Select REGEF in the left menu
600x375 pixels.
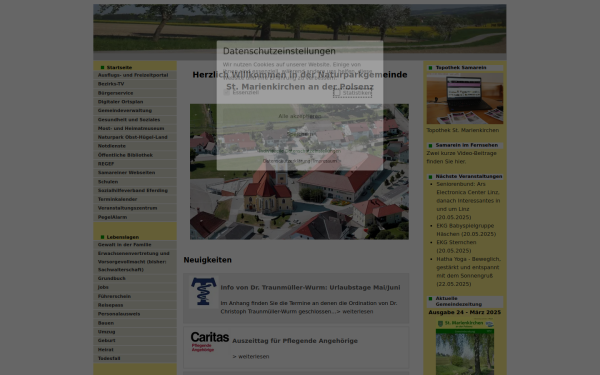coord(135,164)
